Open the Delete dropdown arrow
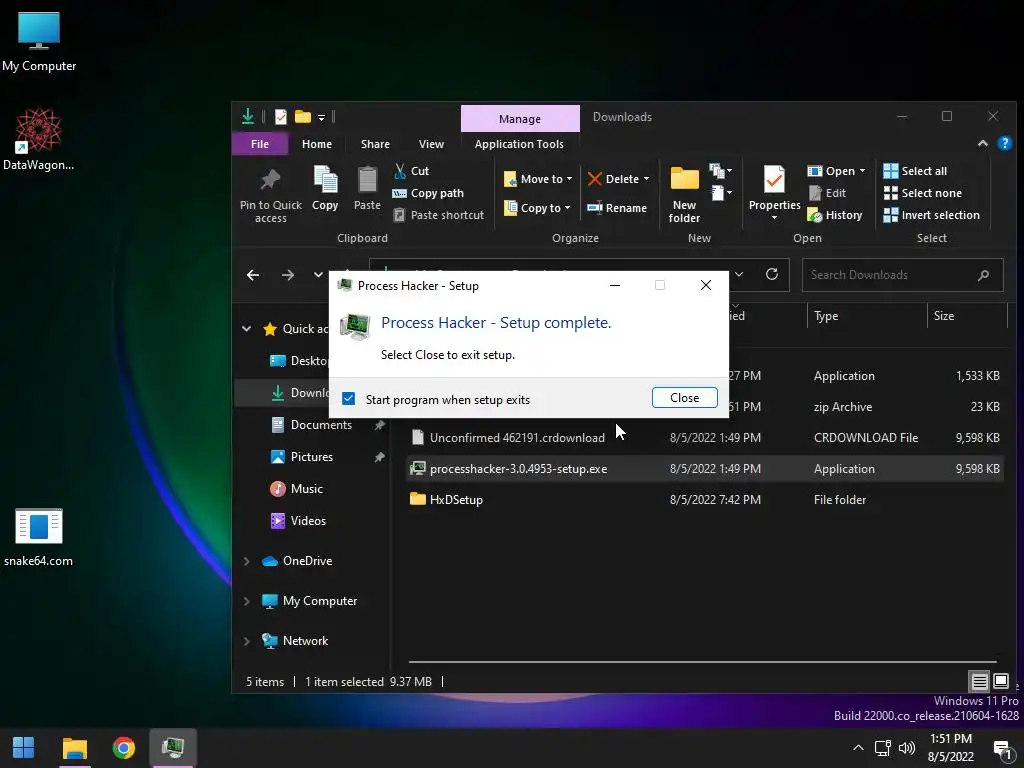The image size is (1024, 768). 647,179
